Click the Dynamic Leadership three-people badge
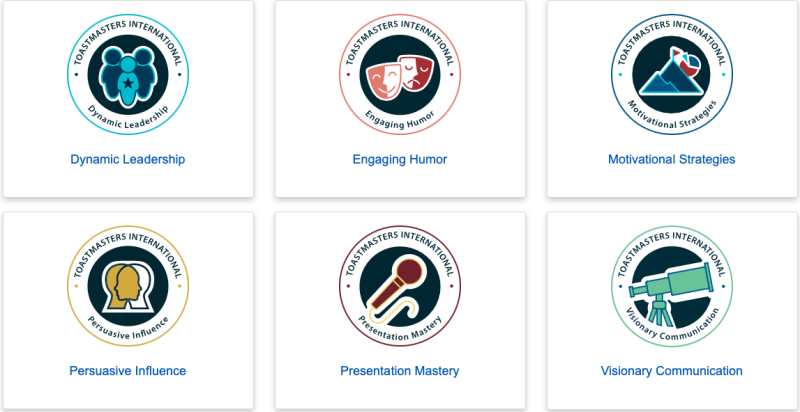The image size is (800, 412). (128, 74)
